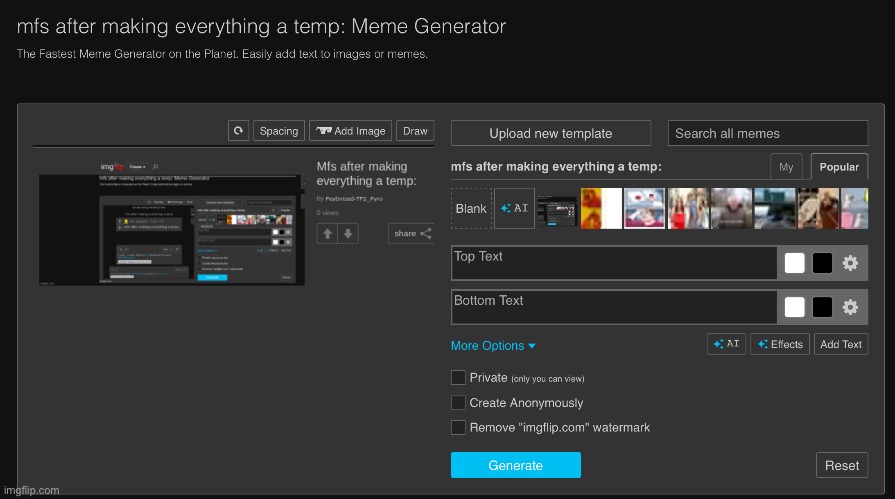Open the Bottom Text settings gear
Screen dimensions: 895x499
coord(850,307)
